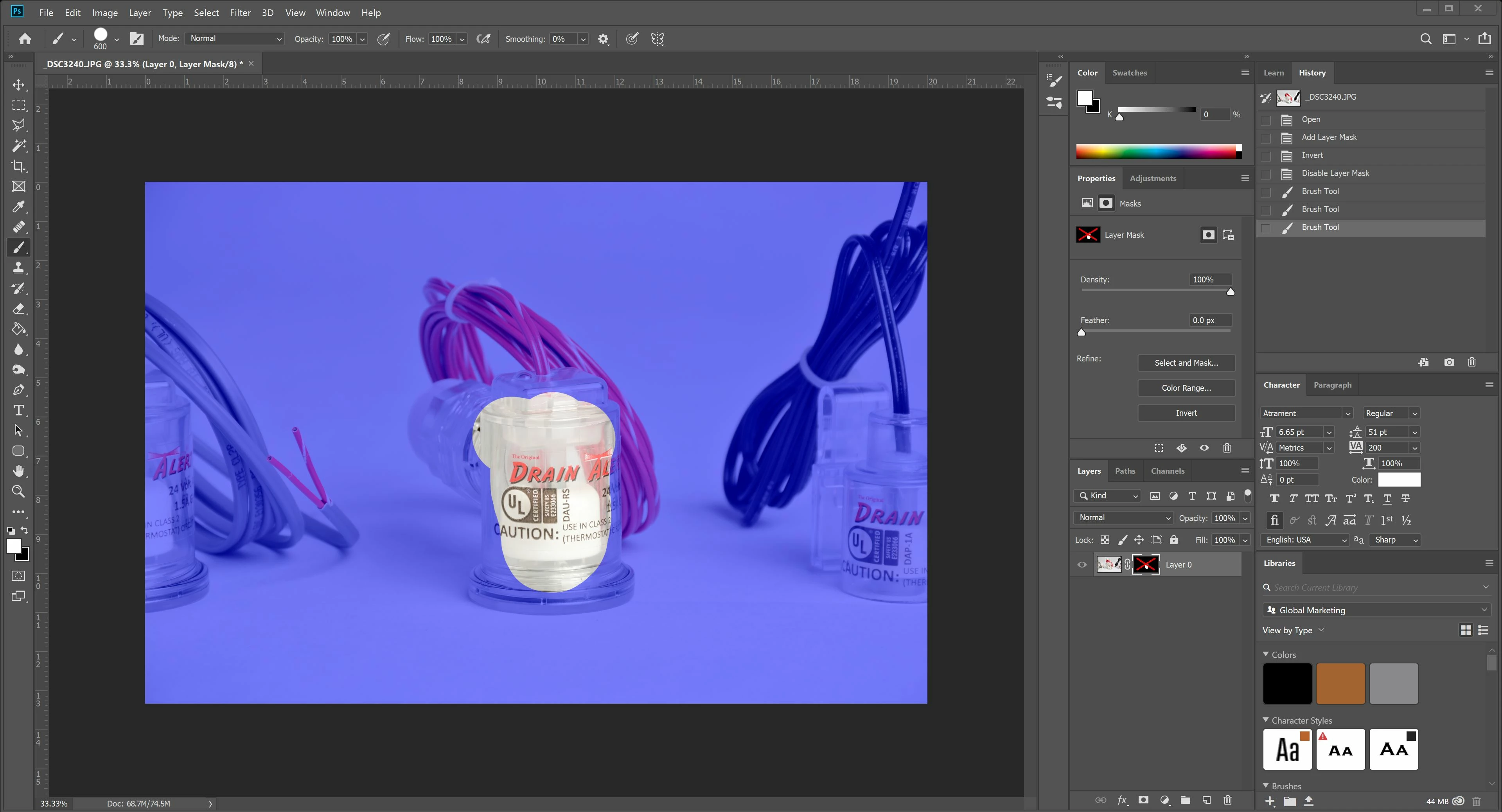Open the brush Mode dropdown
This screenshot has width=1502, height=812.
pos(234,38)
